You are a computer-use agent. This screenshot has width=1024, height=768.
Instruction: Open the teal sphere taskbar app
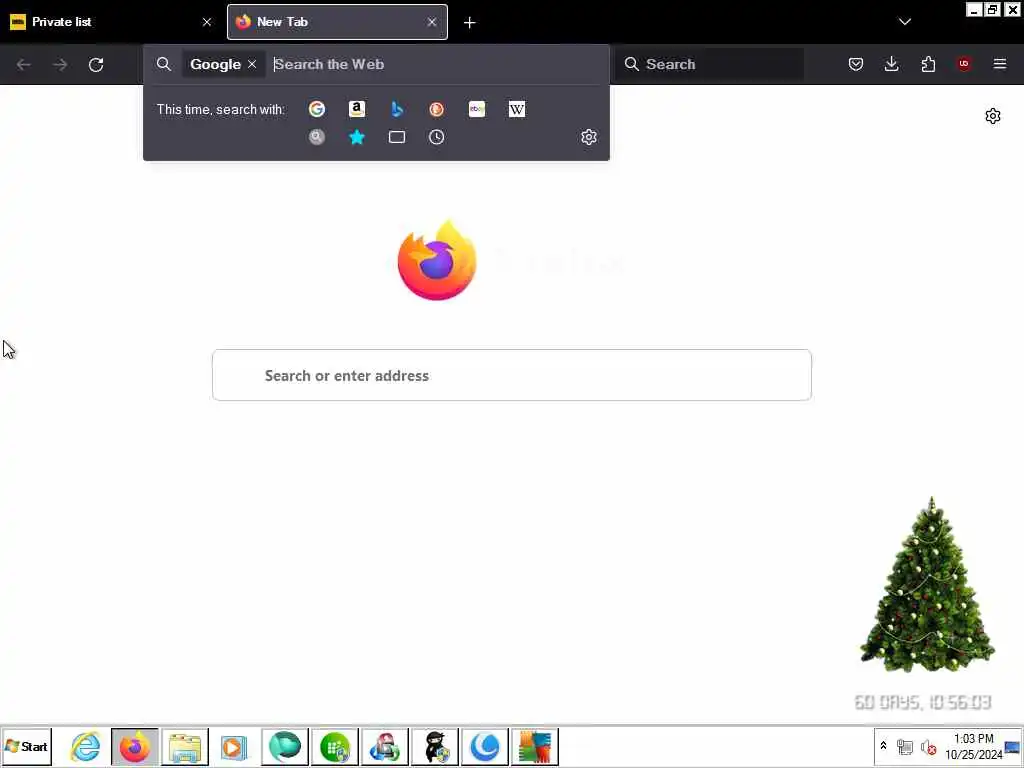click(285, 746)
